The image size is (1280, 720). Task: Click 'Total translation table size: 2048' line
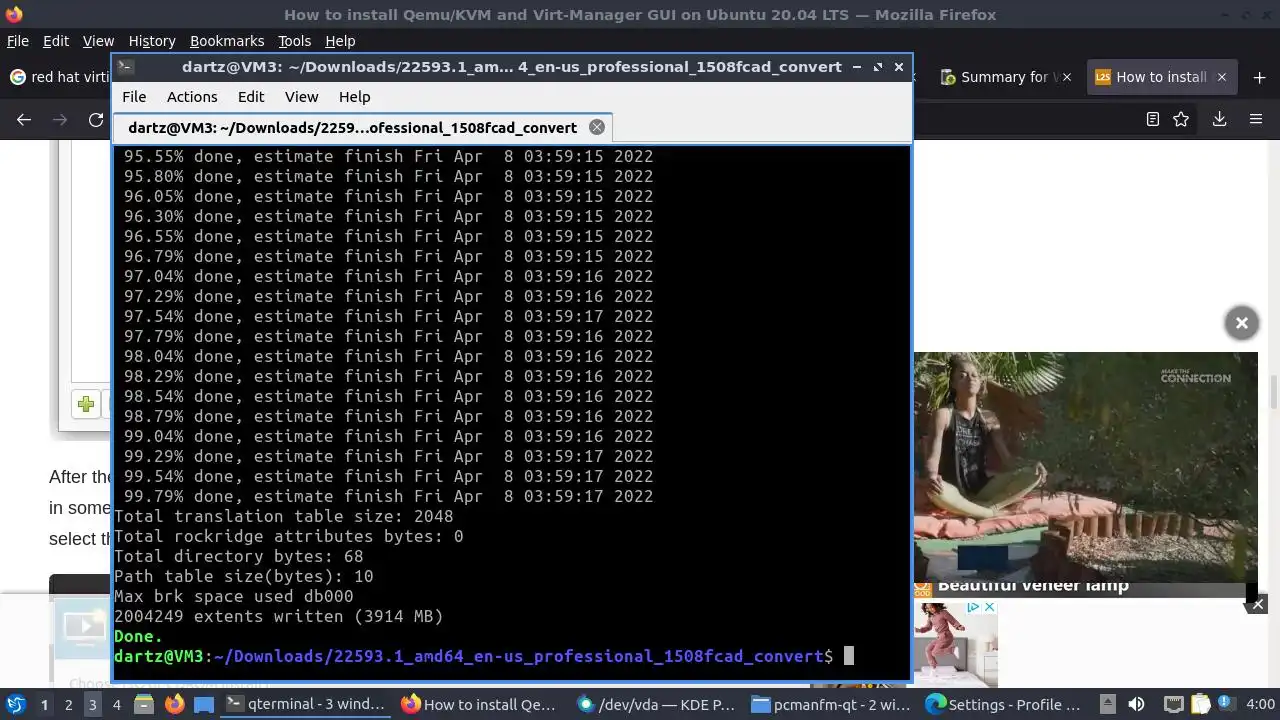point(283,516)
